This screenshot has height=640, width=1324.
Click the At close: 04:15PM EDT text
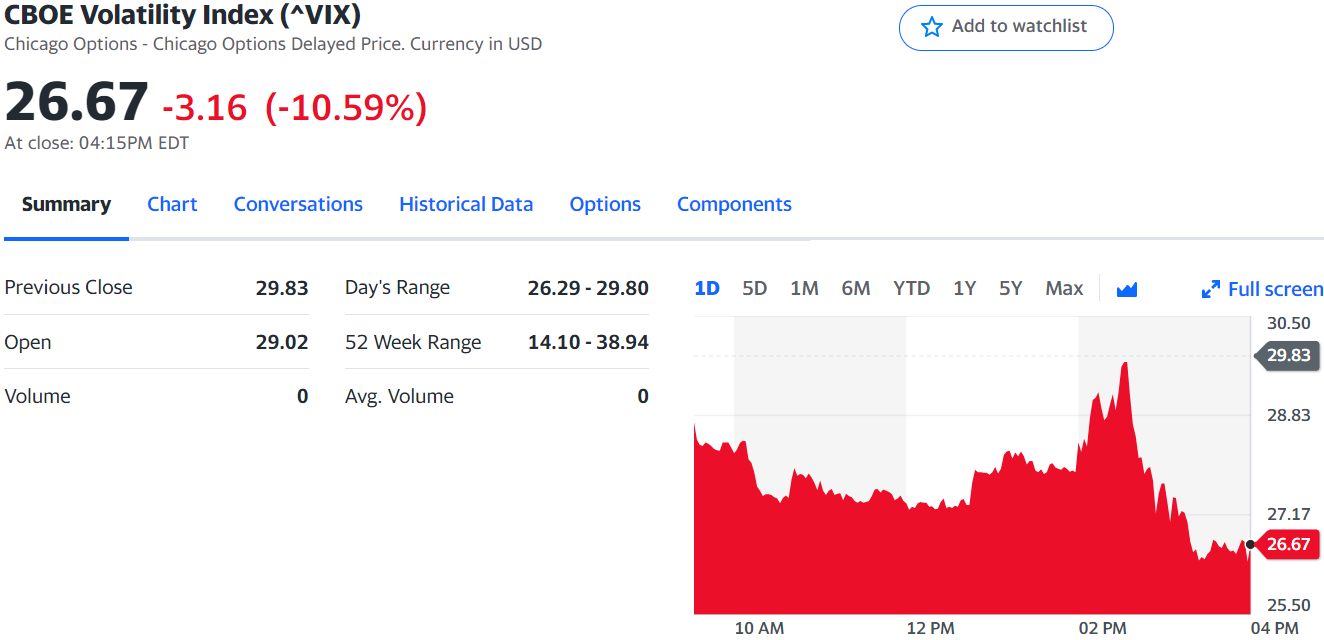click(x=96, y=143)
